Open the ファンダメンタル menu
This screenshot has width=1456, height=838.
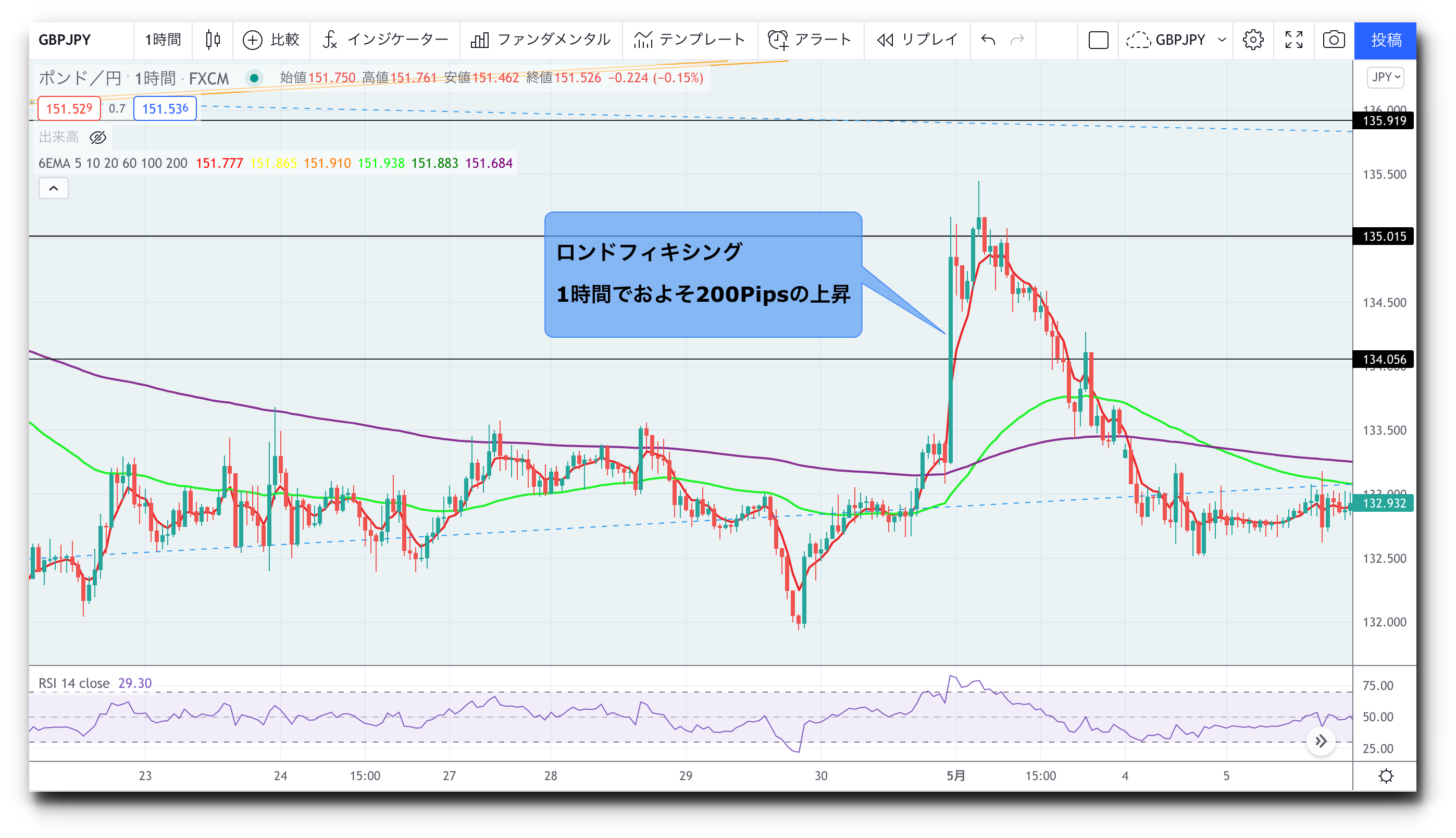pyautogui.click(x=540, y=40)
